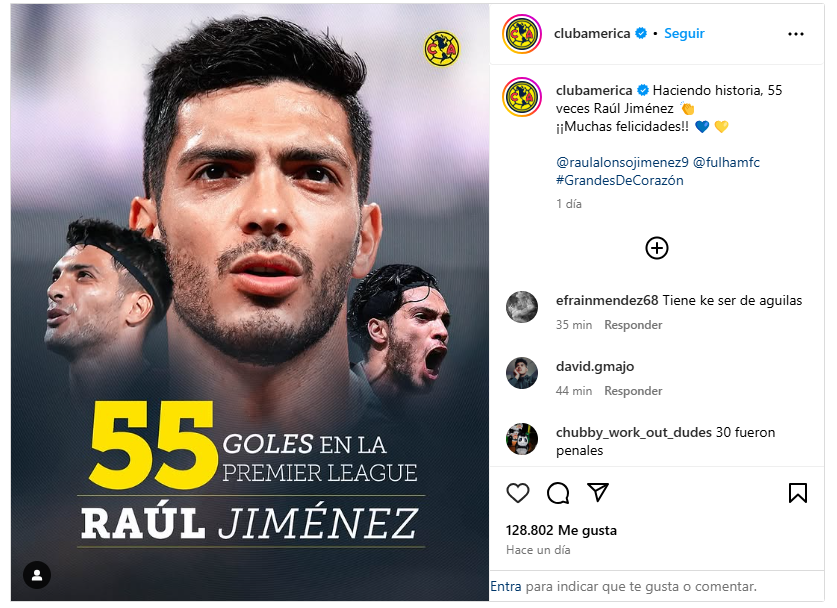Open chubby_work_out_dudes username
The height and width of the screenshot is (608, 837).
634,432
